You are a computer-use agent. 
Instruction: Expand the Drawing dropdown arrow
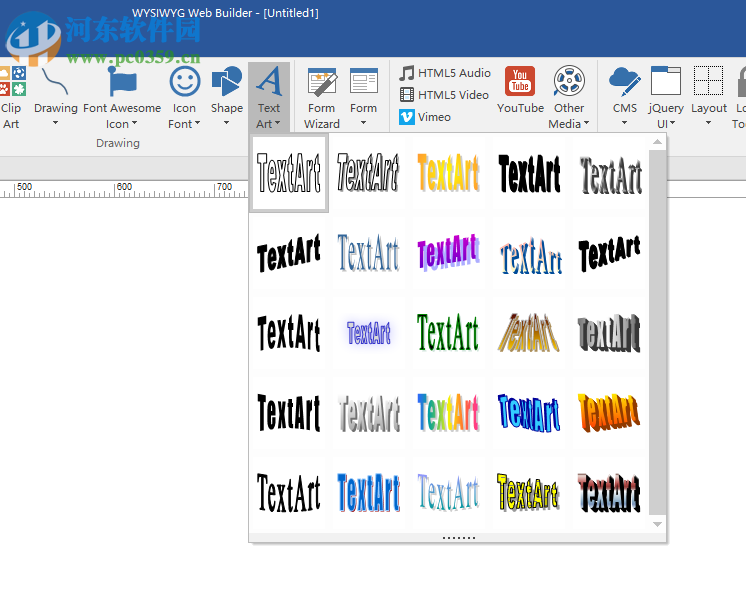(x=56, y=123)
